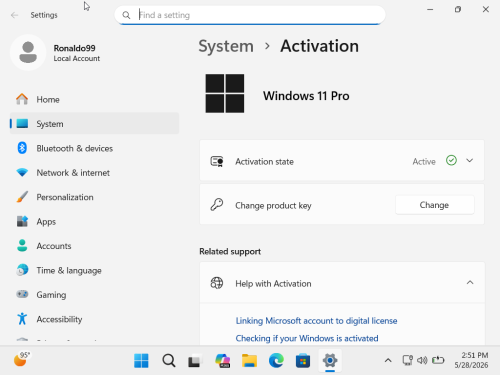
Task: Click the green Active checkmark
Action: 451,161
